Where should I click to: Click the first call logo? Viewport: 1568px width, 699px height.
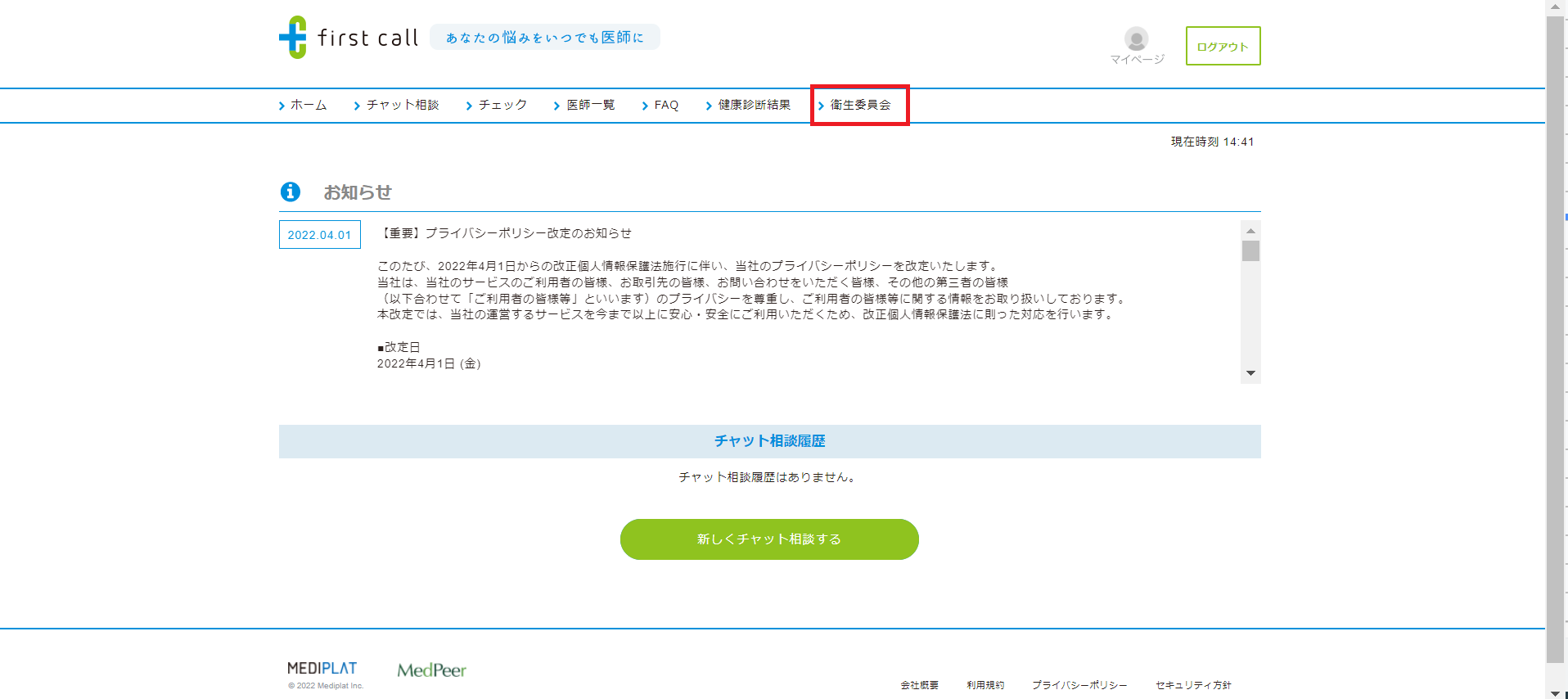pyautogui.click(x=349, y=38)
